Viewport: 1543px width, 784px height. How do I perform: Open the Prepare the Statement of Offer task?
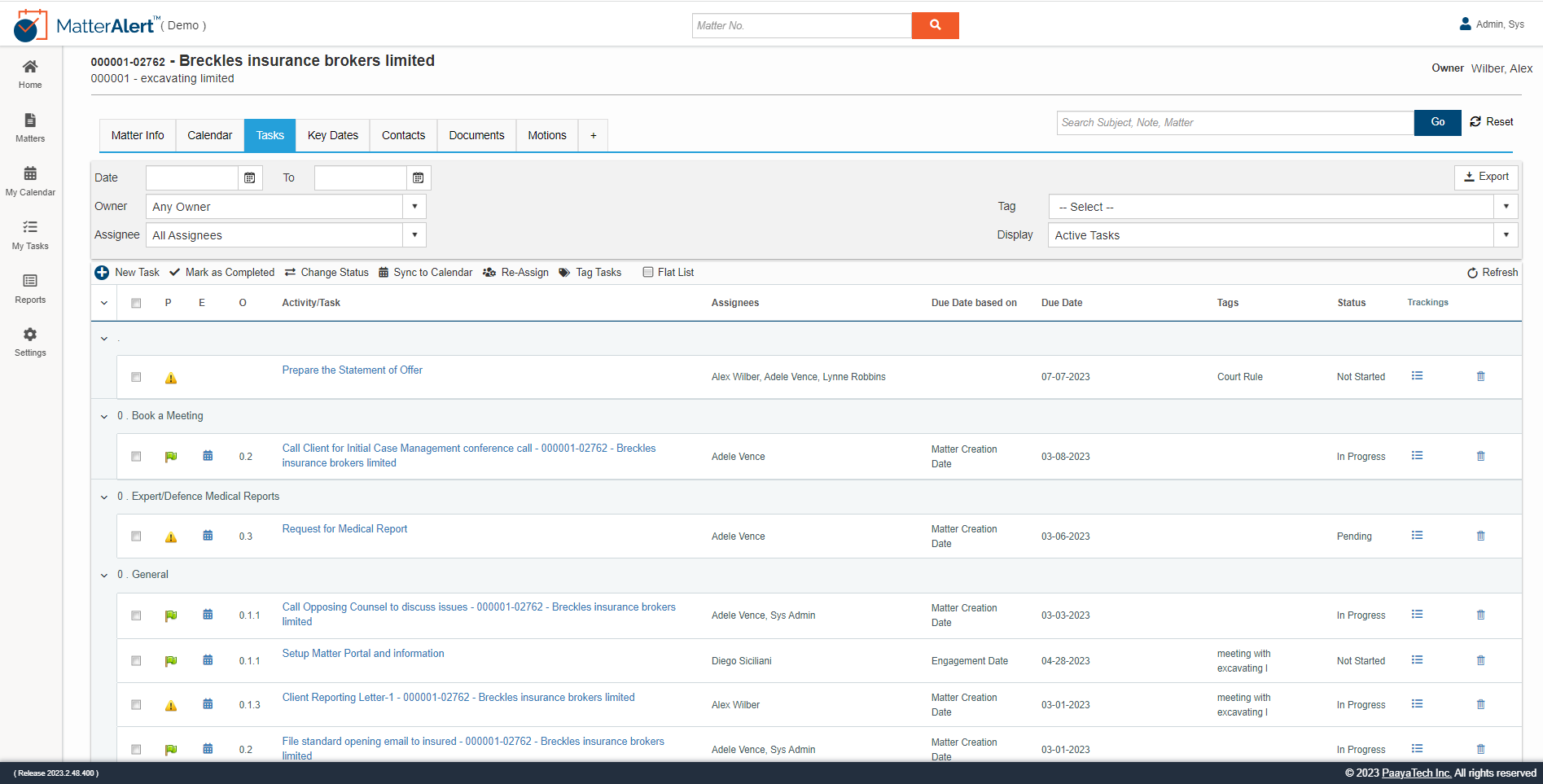pos(352,370)
